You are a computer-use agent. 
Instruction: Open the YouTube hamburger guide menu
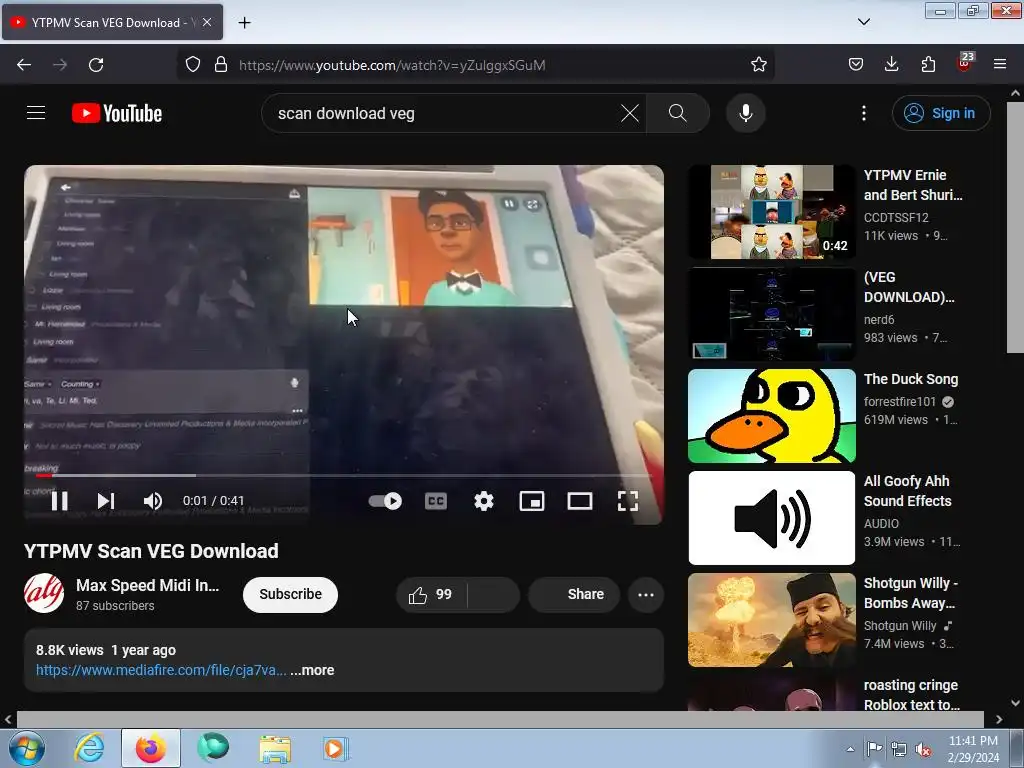pyautogui.click(x=36, y=113)
